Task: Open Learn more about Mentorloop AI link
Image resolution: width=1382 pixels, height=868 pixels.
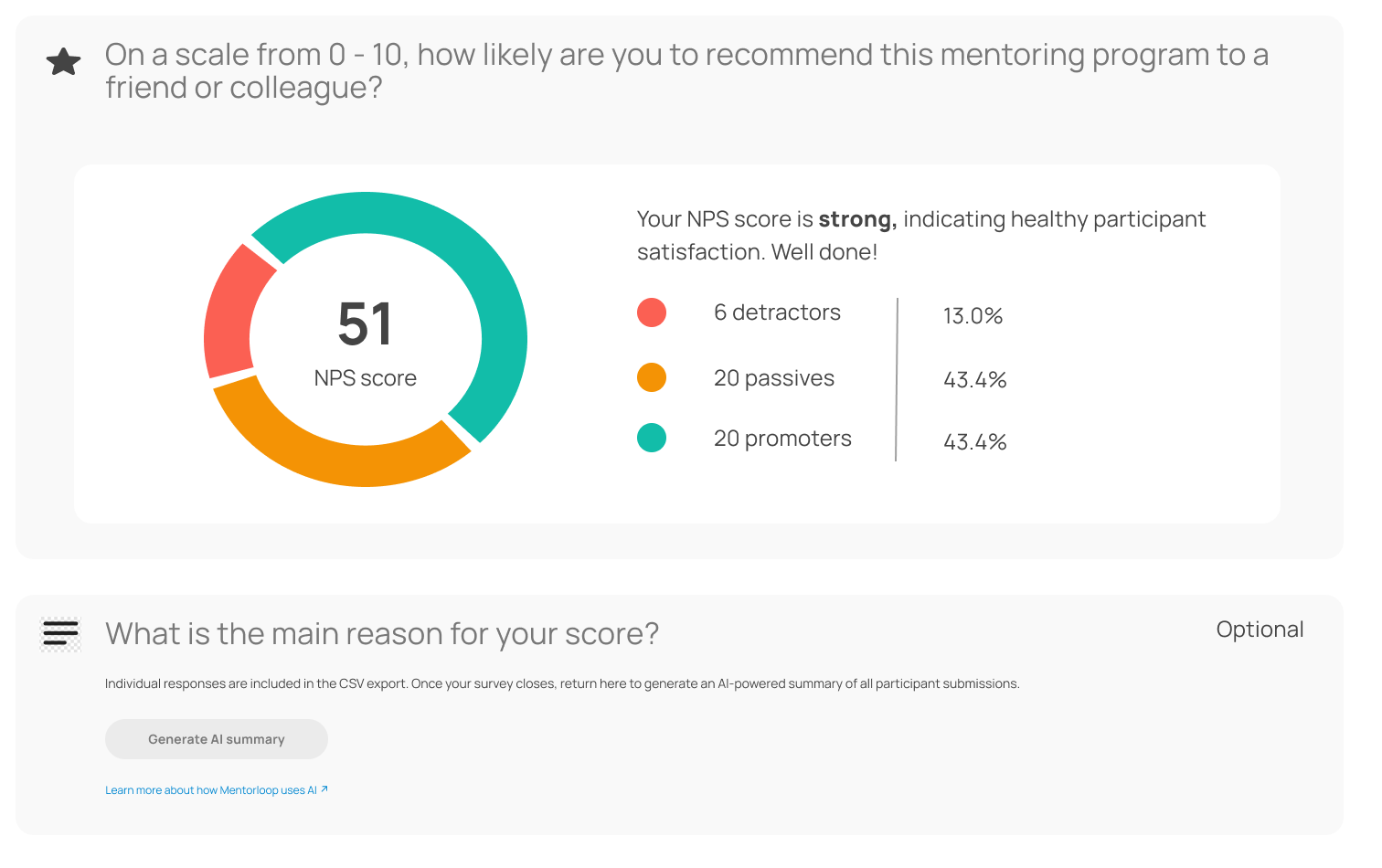Action: coord(210,790)
